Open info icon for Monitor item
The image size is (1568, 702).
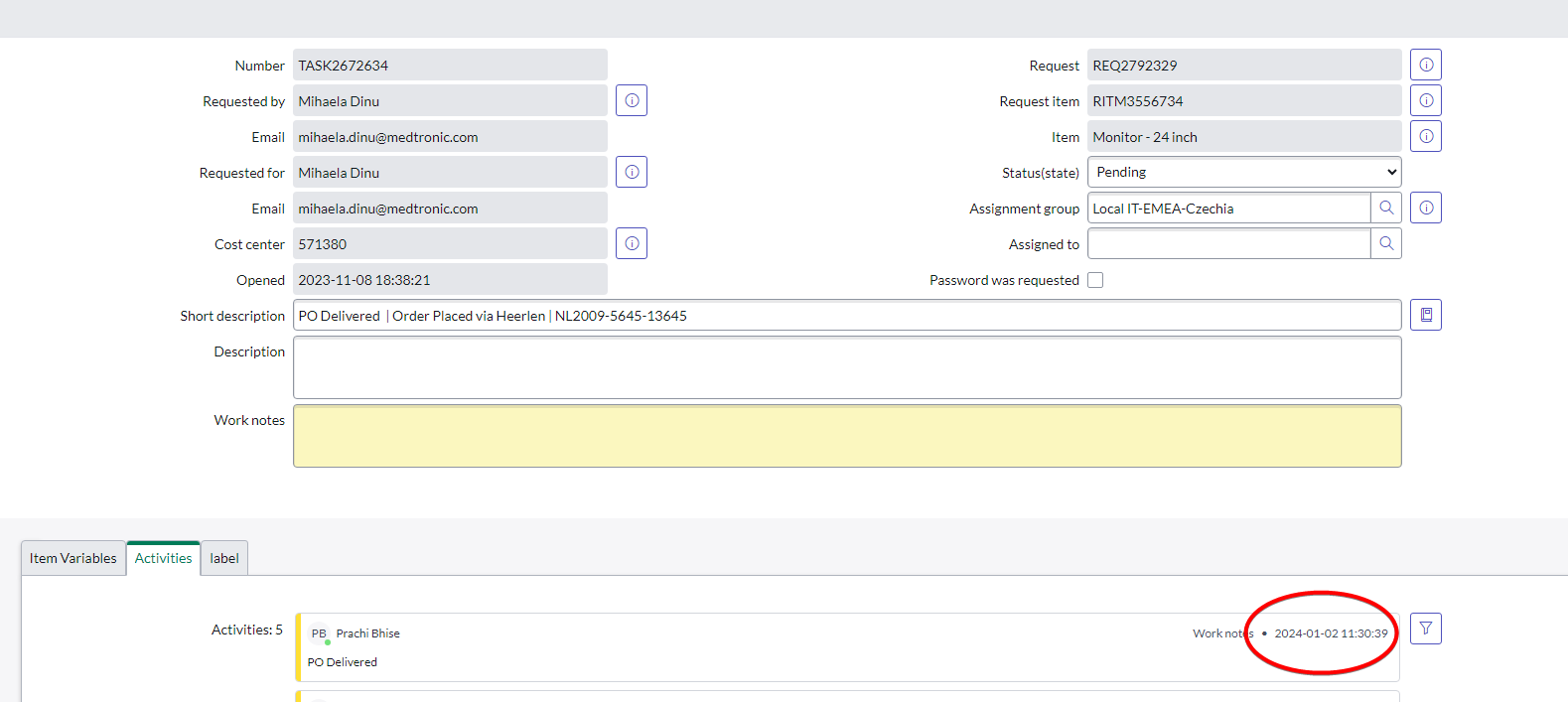(x=1426, y=136)
